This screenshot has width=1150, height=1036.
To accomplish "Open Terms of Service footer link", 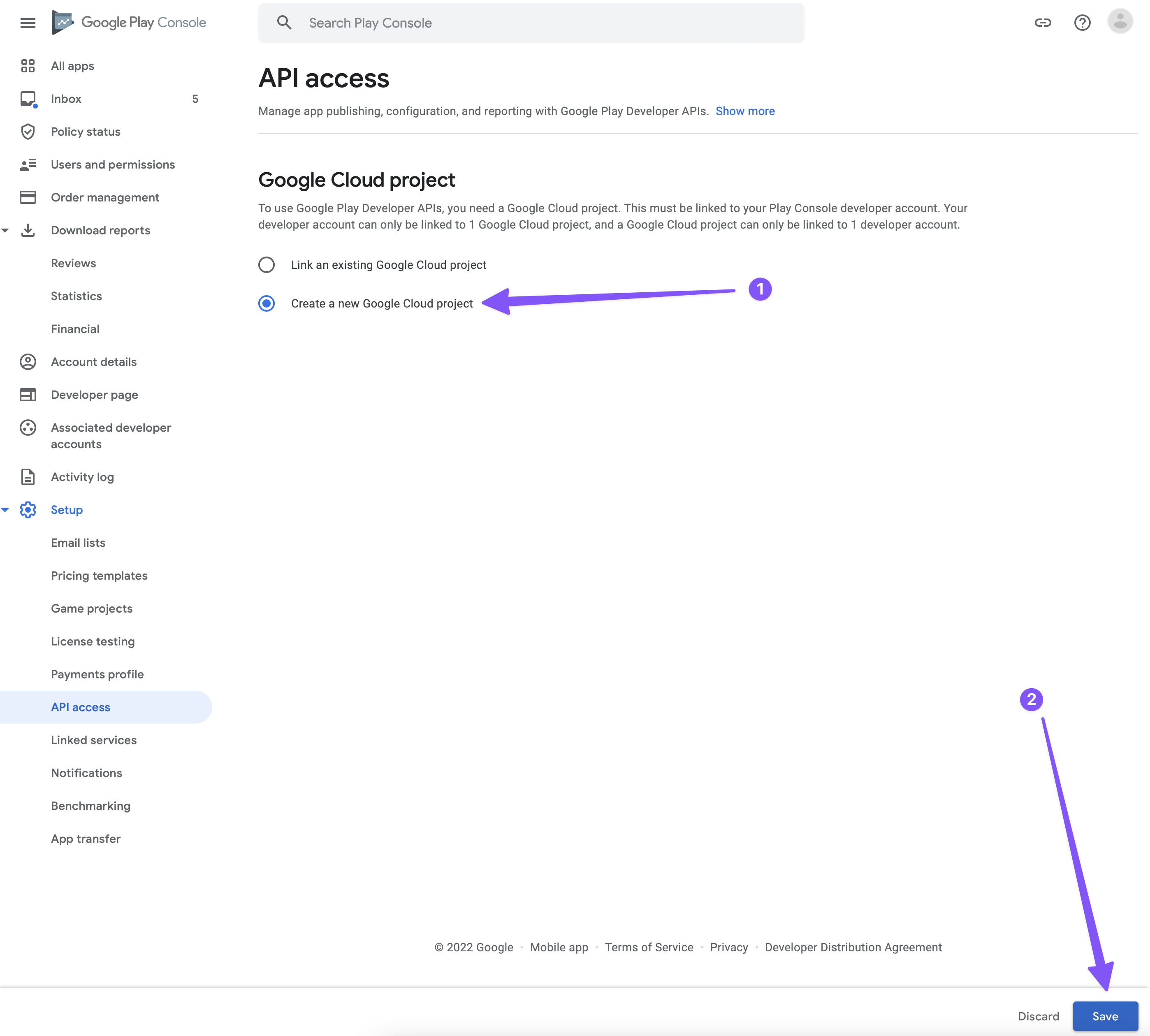I will pyautogui.click(x=649, y=947).
